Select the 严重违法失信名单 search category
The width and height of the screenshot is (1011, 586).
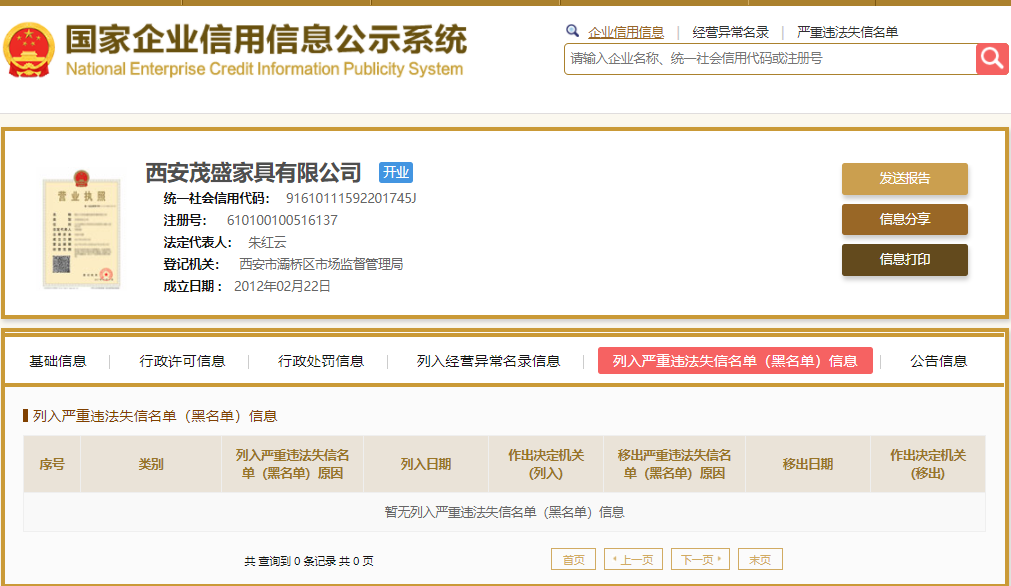(847, 32)
